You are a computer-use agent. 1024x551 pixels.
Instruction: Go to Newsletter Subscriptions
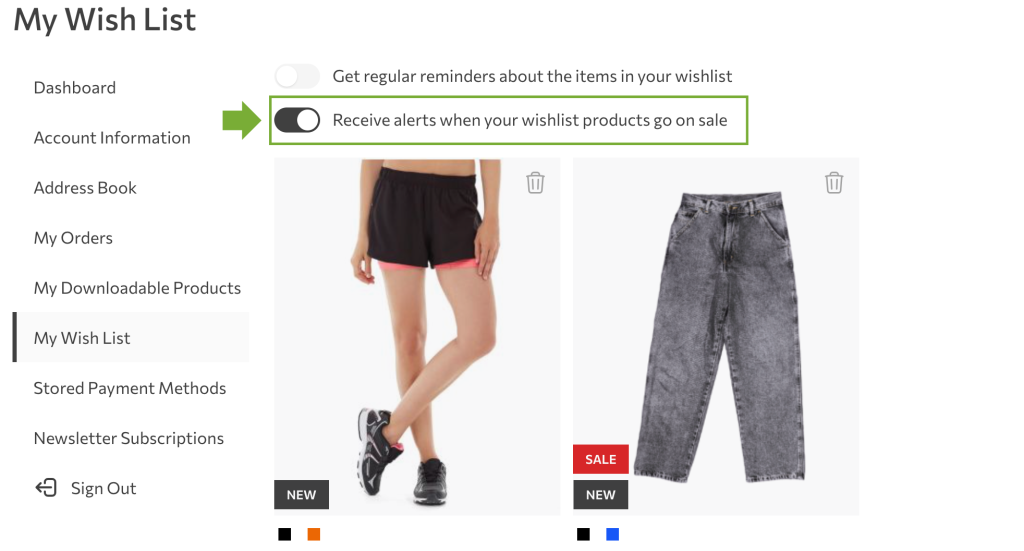click(x=129, y=438)
